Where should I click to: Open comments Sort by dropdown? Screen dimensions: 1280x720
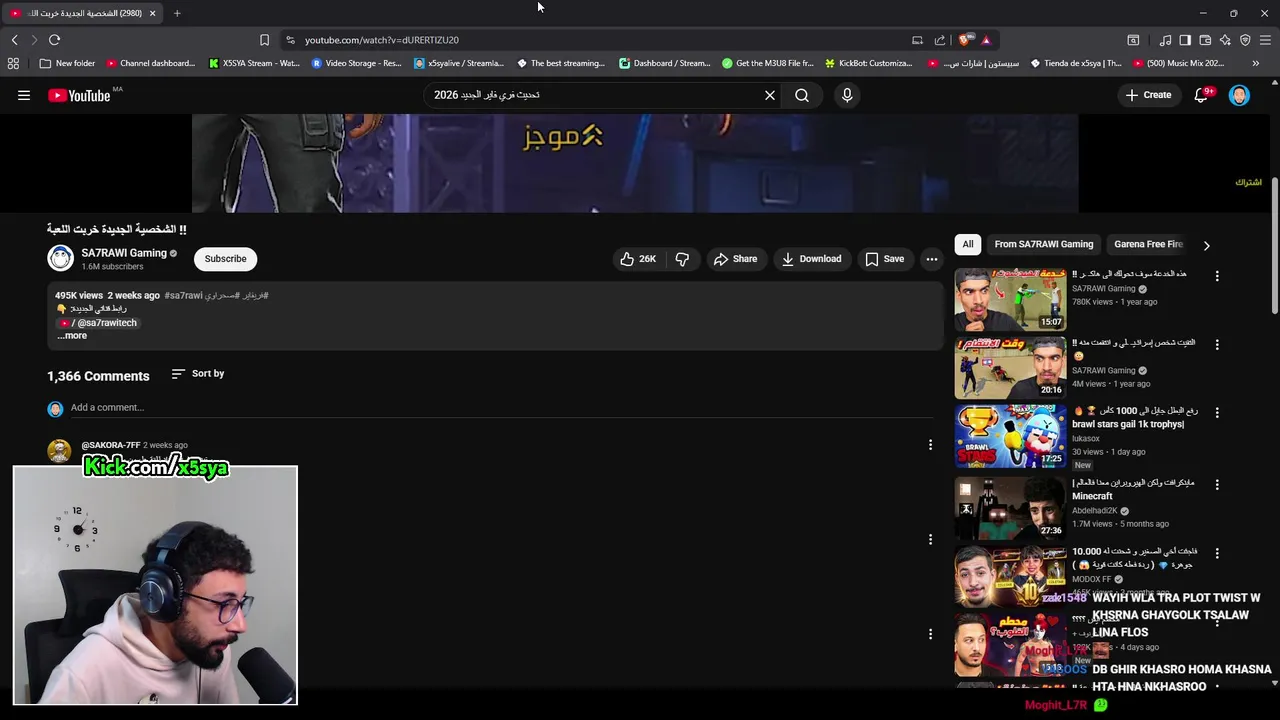pos(198,374)
